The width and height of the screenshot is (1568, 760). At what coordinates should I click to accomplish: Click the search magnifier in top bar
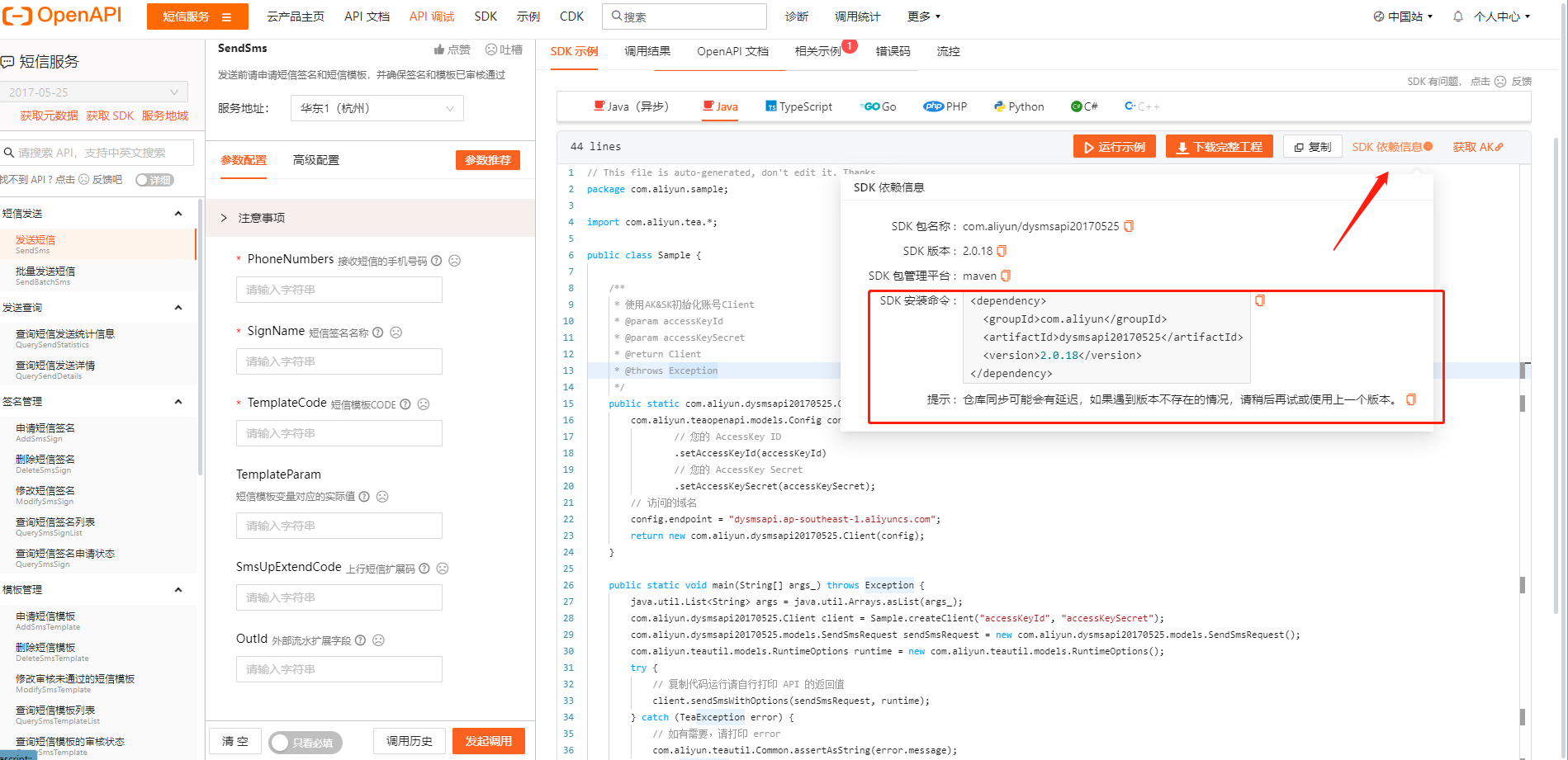(x=617, y=16)
